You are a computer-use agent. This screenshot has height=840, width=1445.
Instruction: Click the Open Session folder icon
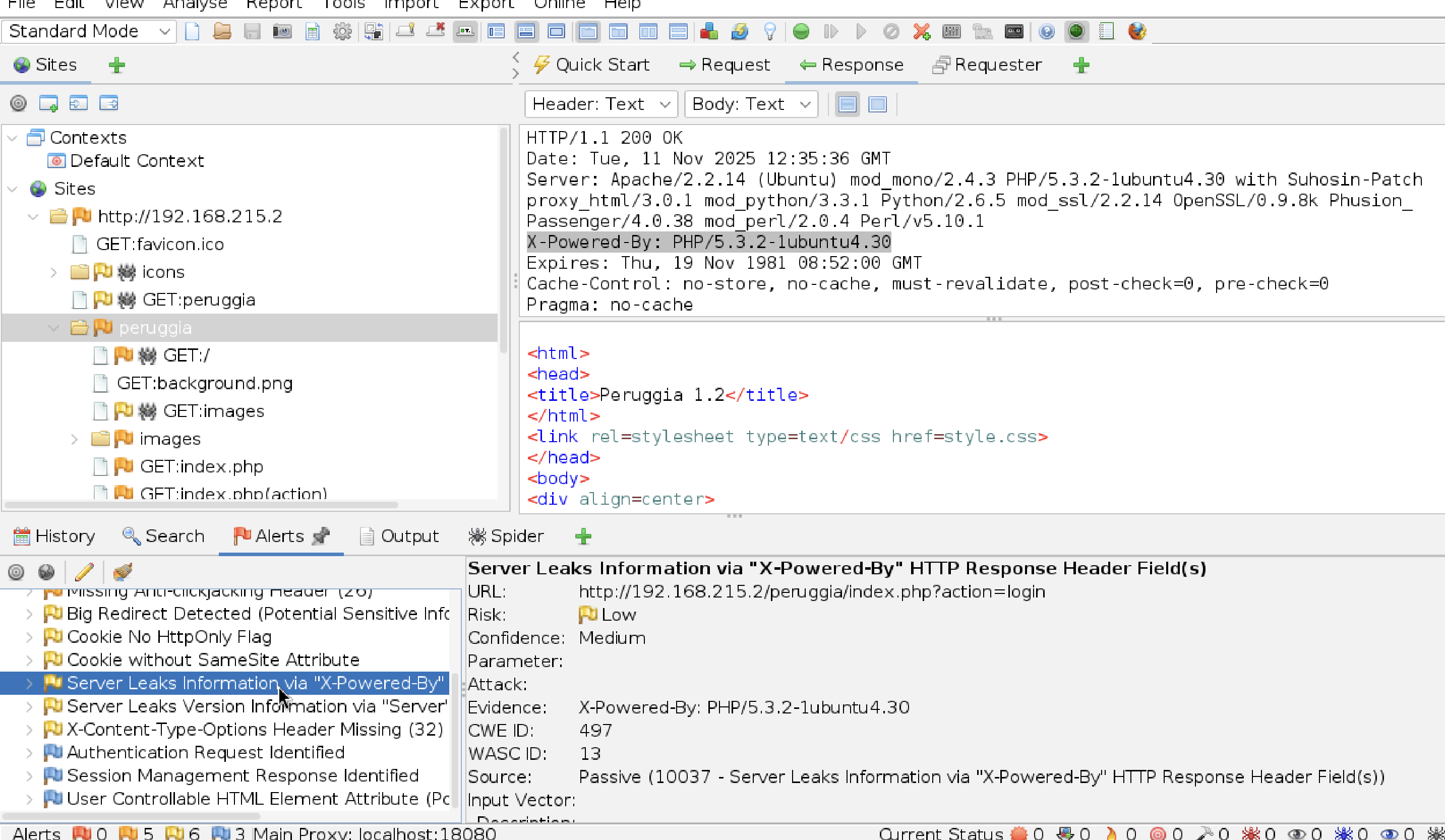222,32
